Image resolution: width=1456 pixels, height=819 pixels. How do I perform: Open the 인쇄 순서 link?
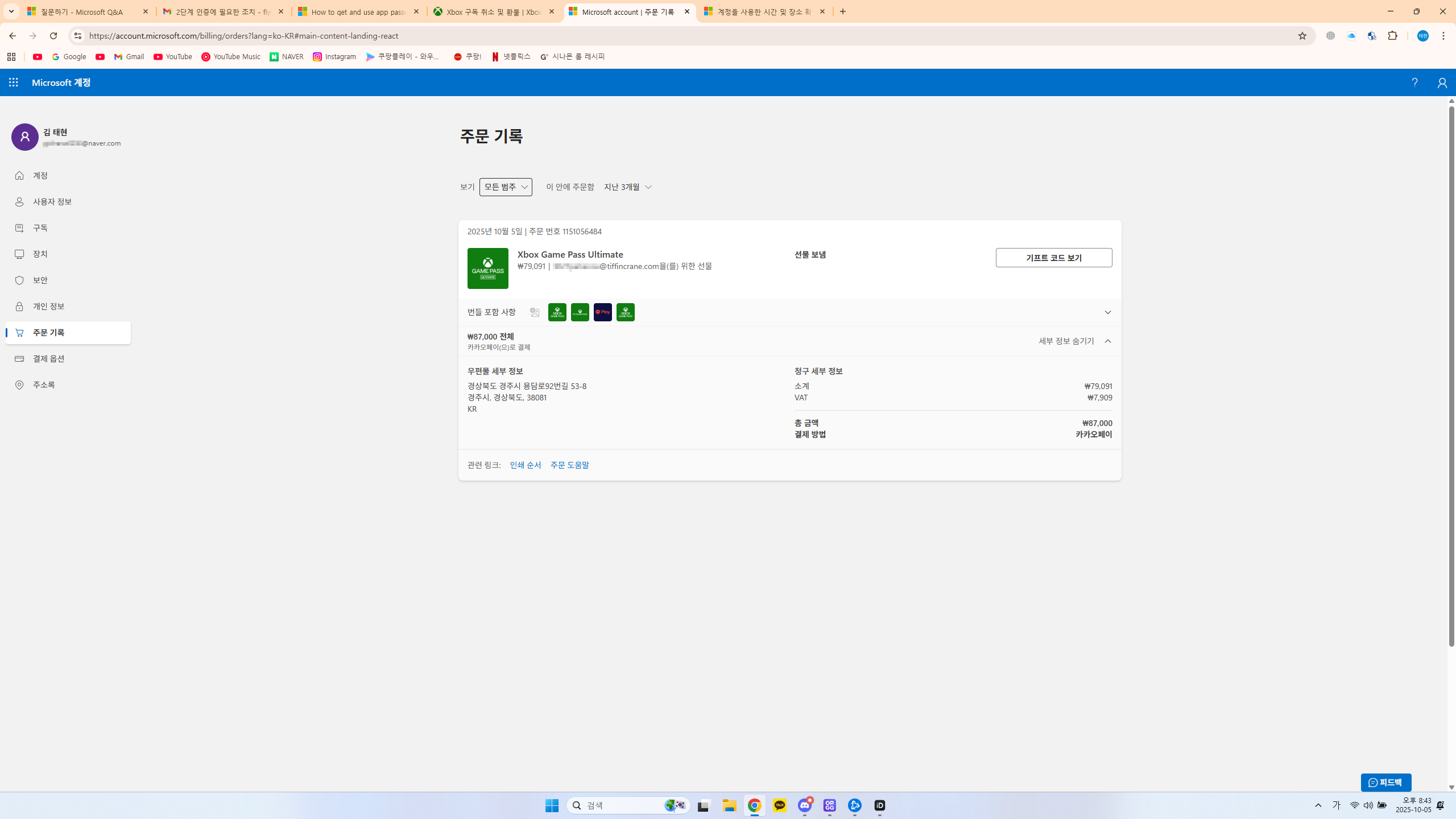[x=526, y=465]
